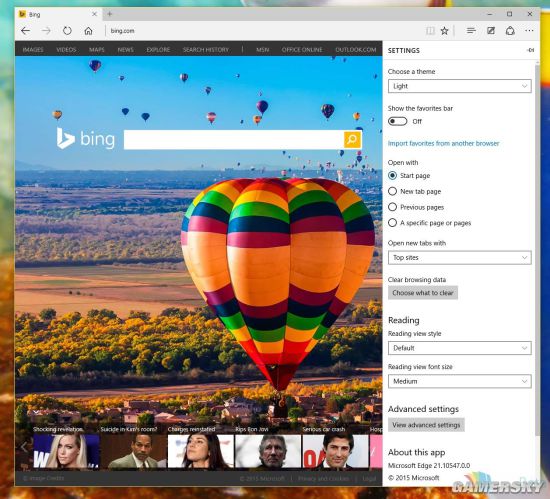Open the home page icon
The width and height of the screenshot is (550, 499).
(88, 31)
